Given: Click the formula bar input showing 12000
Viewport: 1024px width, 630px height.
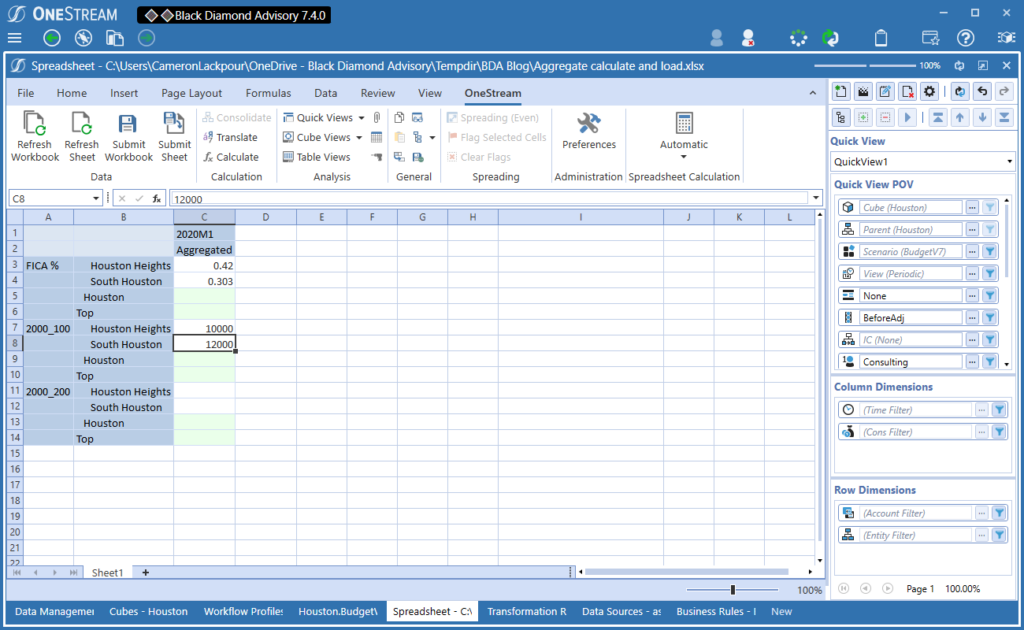Looking at the screenshot, I should click(488, 199).
